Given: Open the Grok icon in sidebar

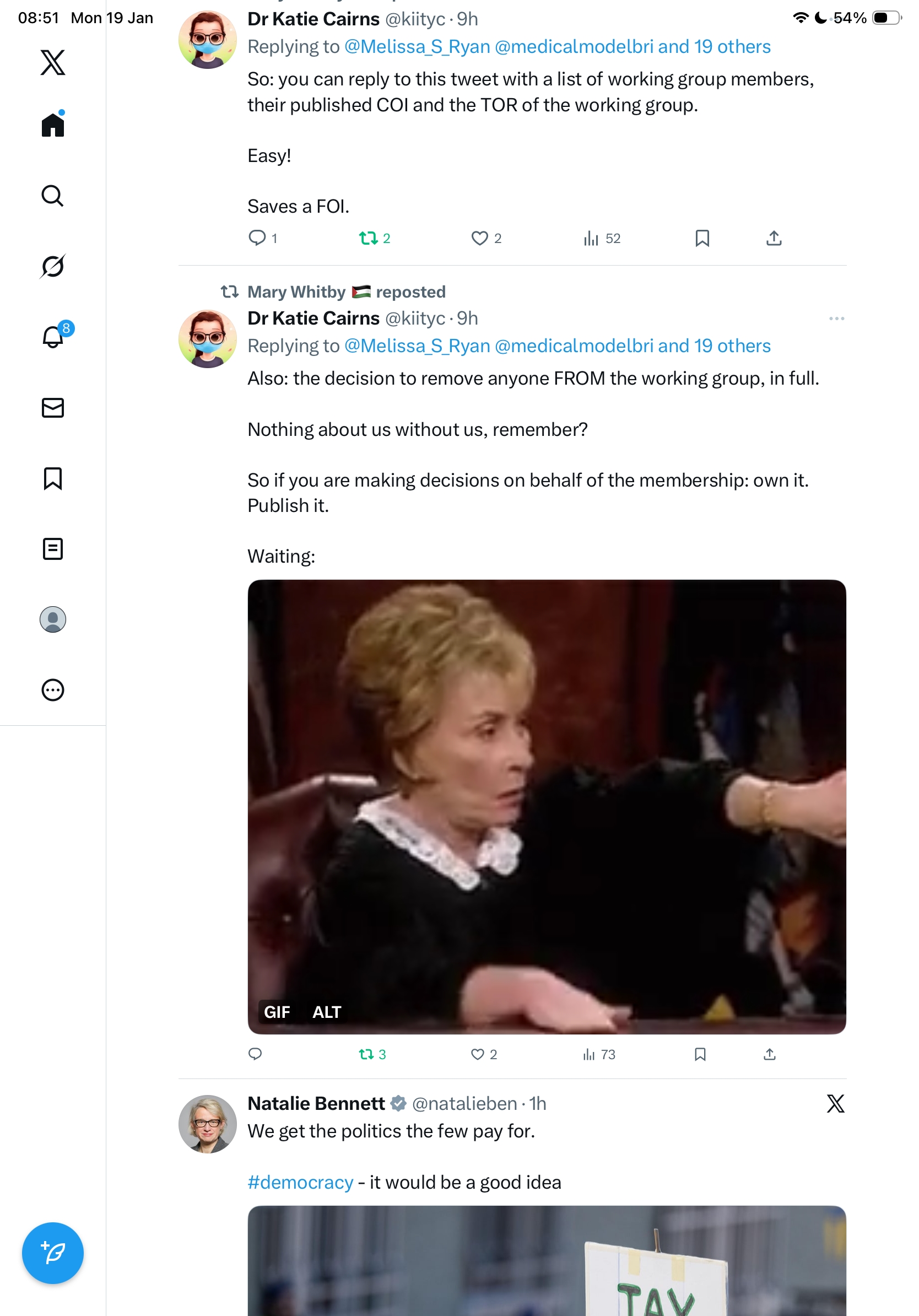Looking at the screenshot, I should tap(53, 266).
